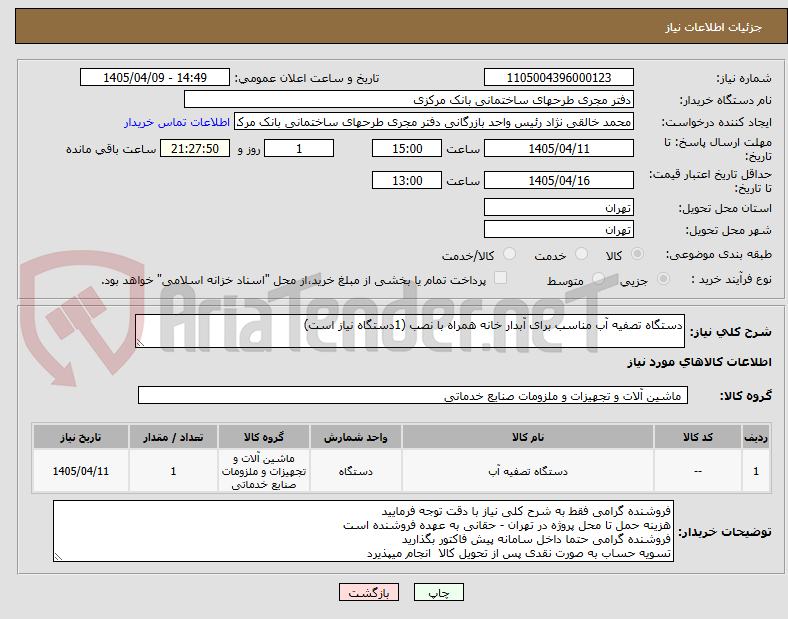Click the واحد شمارش column header
This screenshot has width=788, height=619.
click(356, 437)
